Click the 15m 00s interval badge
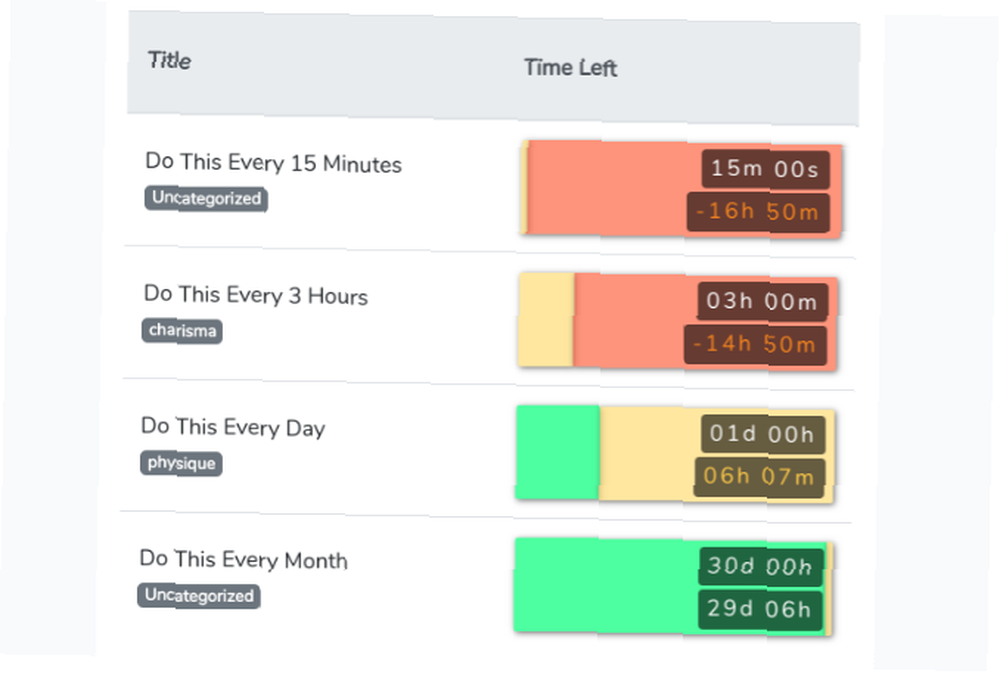1000x674 pixels. pyautogui.click(x=765, y=170)
